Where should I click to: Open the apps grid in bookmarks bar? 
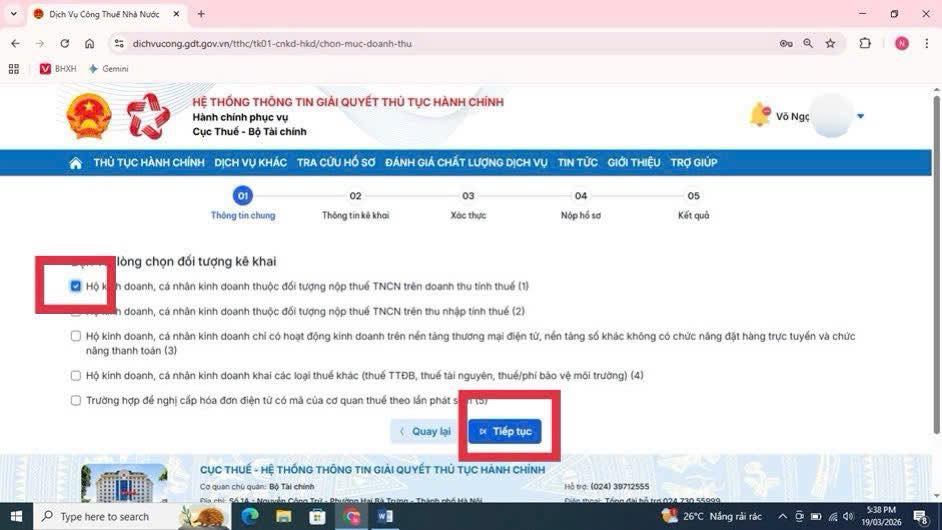[x=14, y=69]
